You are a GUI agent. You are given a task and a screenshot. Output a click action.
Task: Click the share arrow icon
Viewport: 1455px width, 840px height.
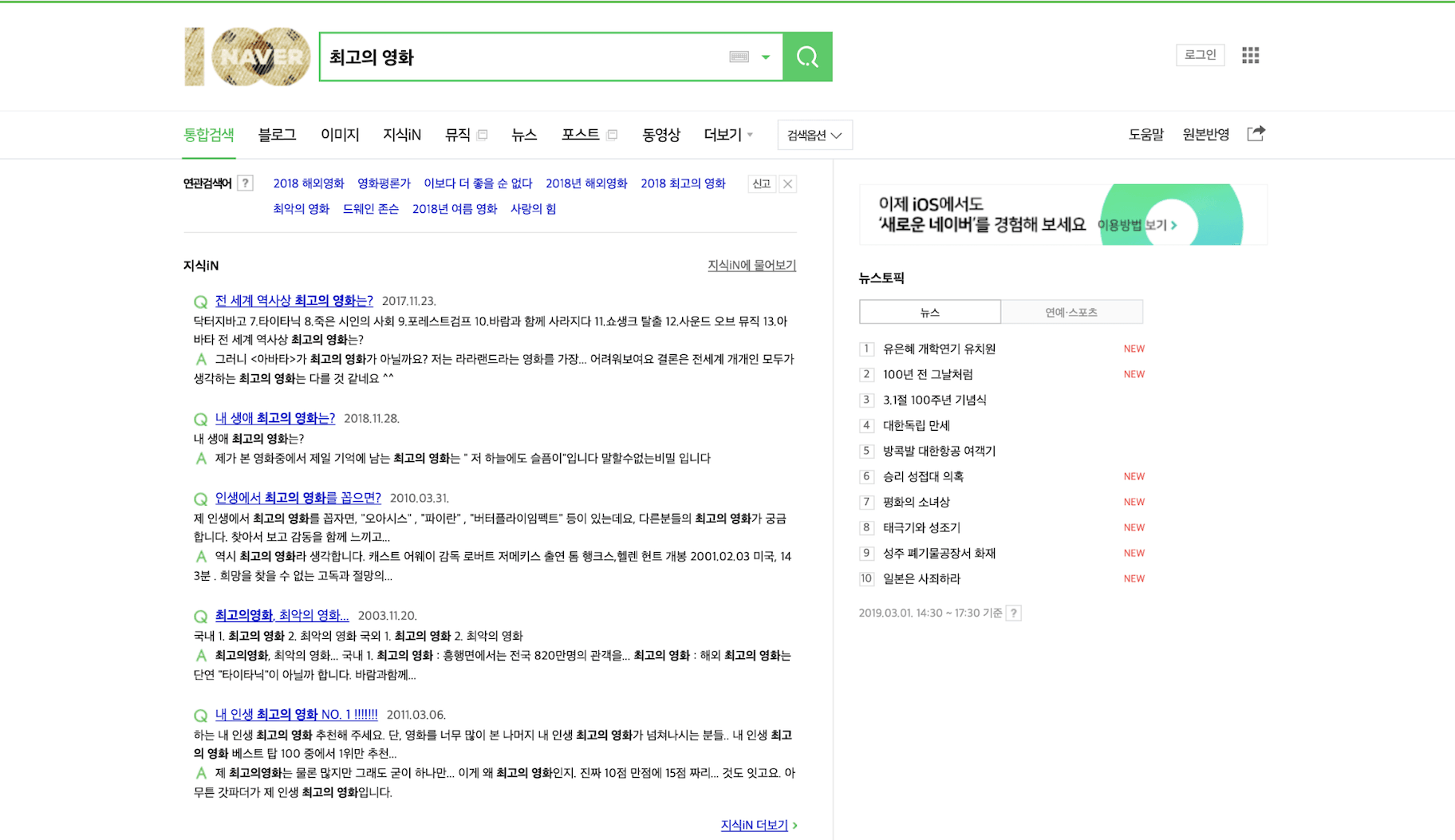1256,134
